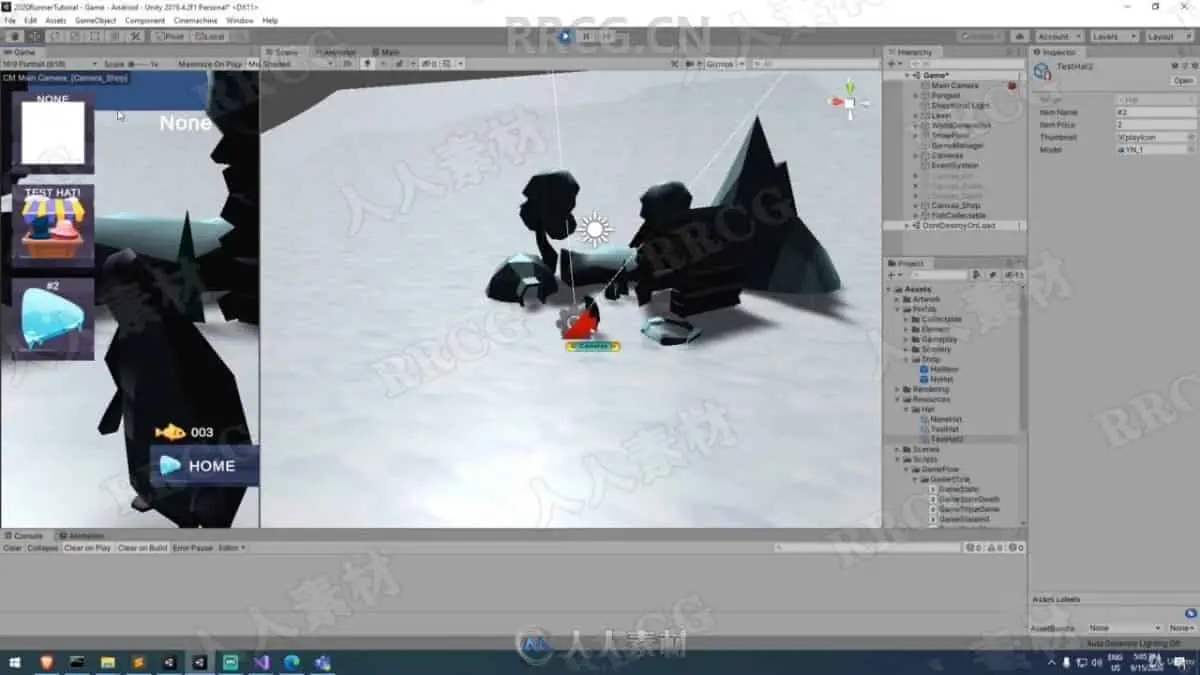Select the Rect transform tool
This screenshot has height=675, width=1200.
(95, 36)
